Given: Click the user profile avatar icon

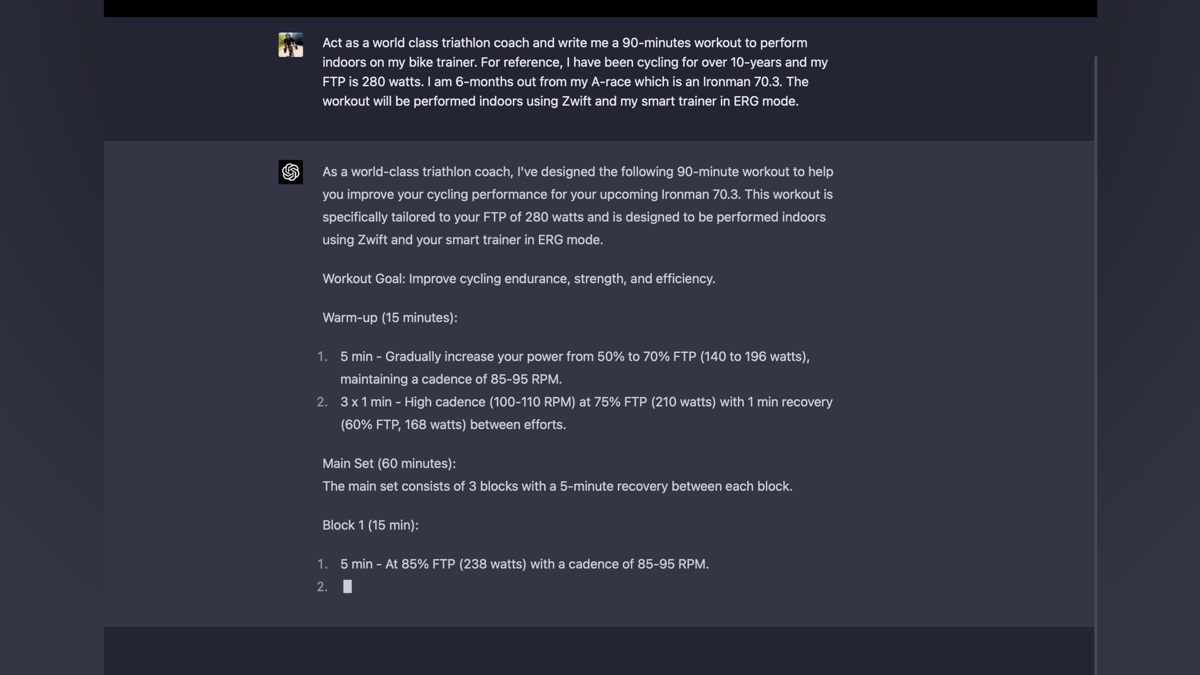Looking at the screenshot, I should [291, 45].
